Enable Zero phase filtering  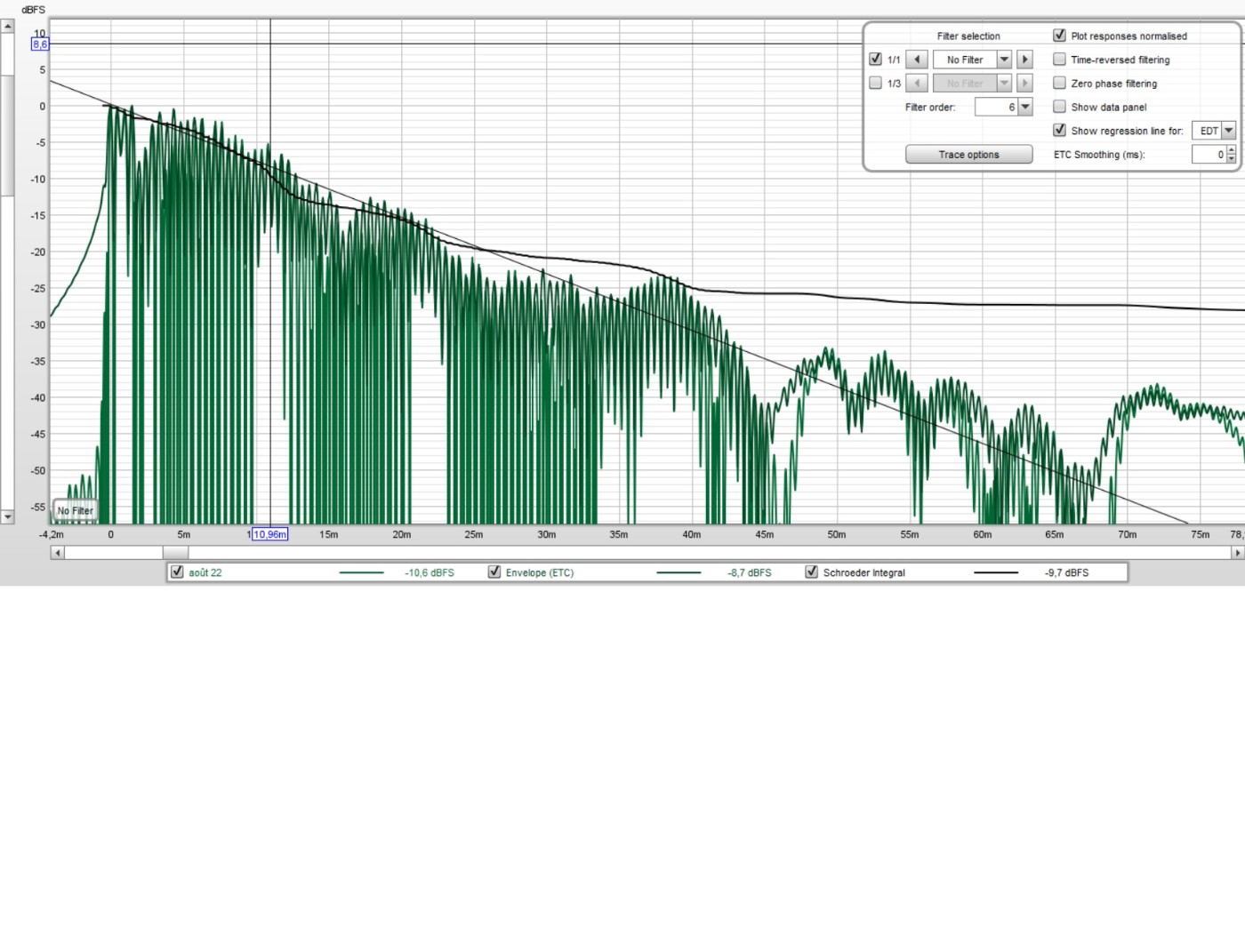click(x=1059, y=83)
